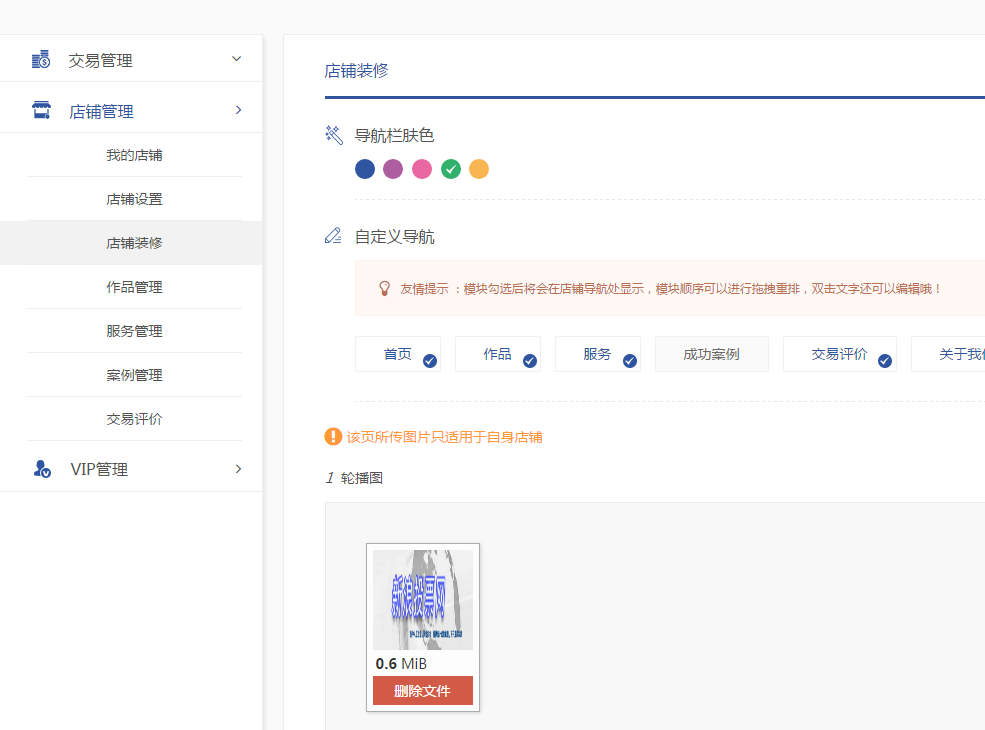The width and height of the screenshot is (985, 730).
Task: Click the 友情提示 tip text
Action: [670, 289]
